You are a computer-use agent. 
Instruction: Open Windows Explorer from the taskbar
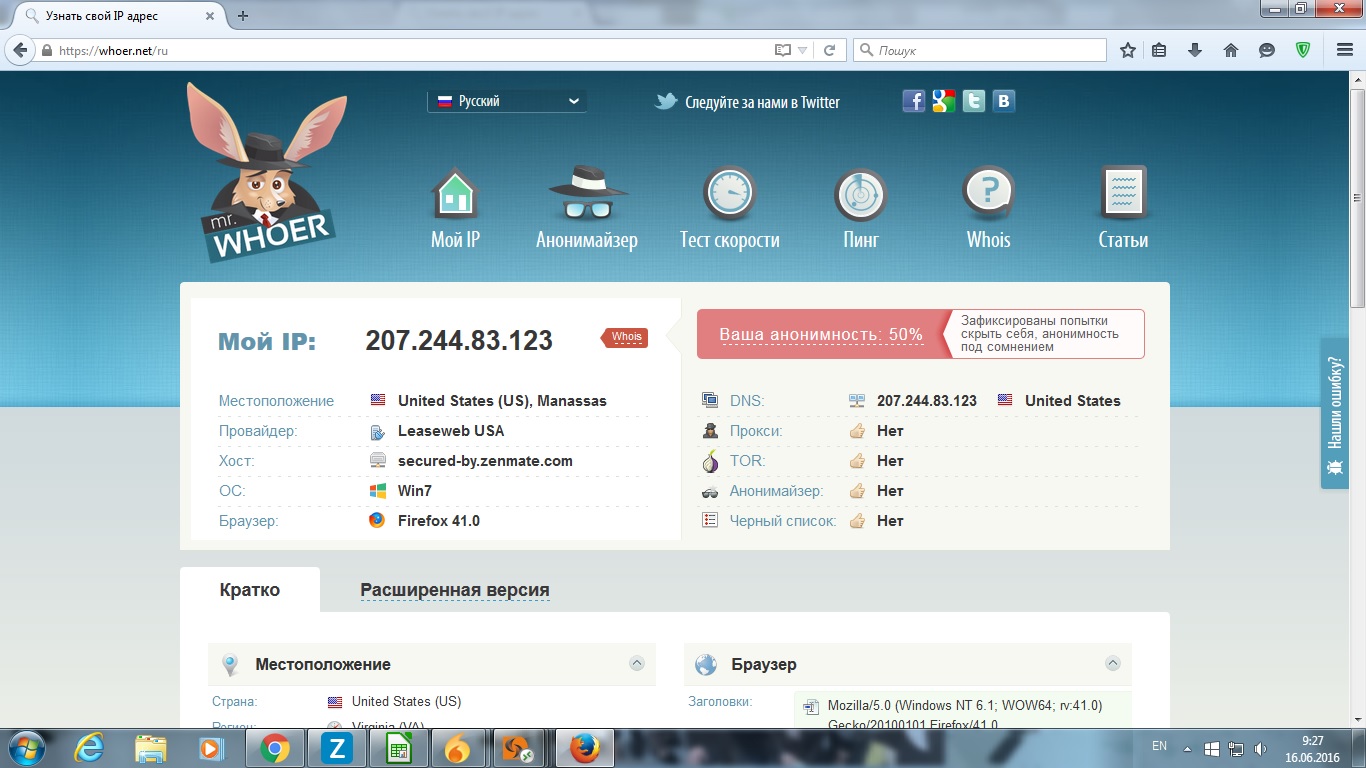(151, 748)
